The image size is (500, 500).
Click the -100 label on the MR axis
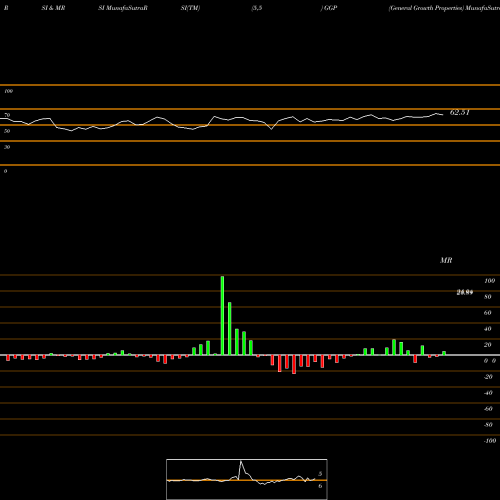click(490, 441)
